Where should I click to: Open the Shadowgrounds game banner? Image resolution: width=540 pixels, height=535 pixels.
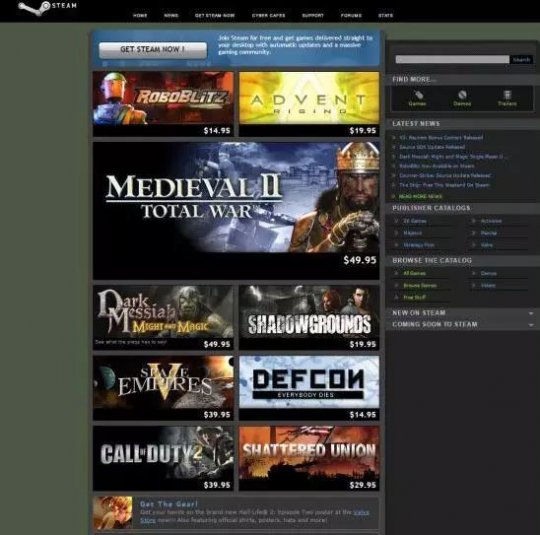click(x=309, y=317)
